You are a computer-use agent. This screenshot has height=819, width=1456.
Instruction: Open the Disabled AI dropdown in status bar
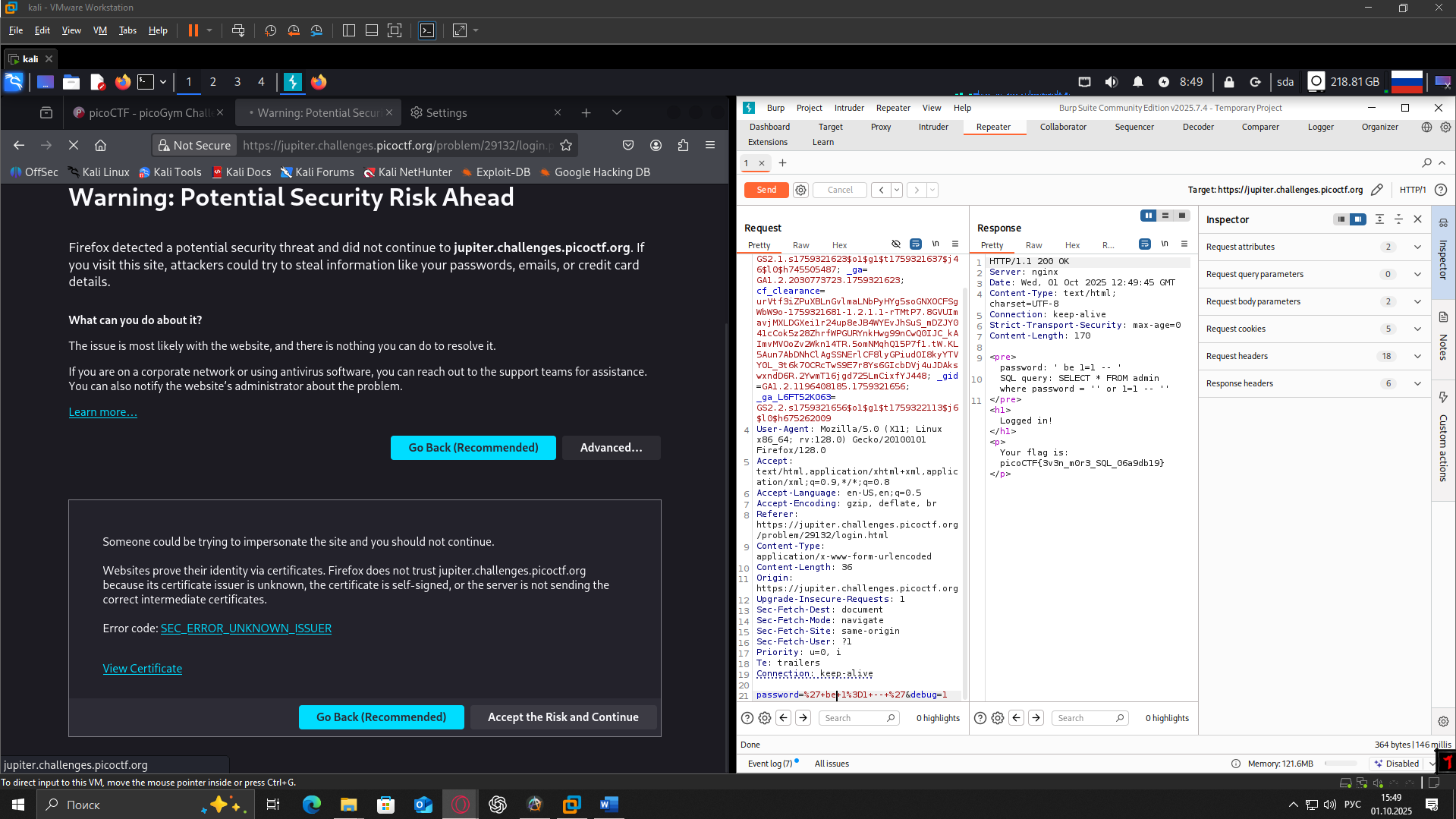1431,764
